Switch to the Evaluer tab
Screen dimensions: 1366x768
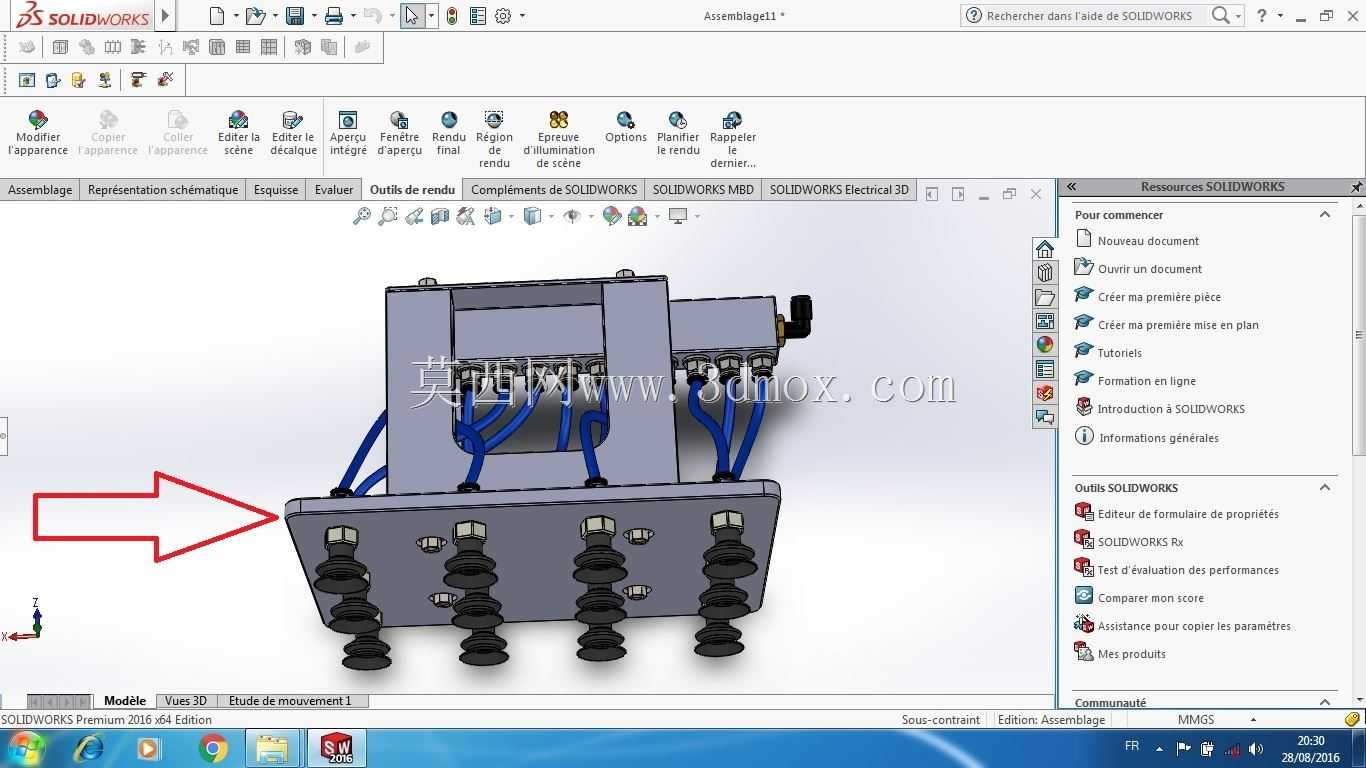click(334, 190)
